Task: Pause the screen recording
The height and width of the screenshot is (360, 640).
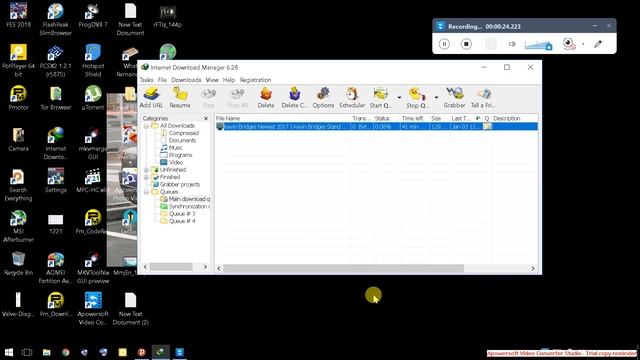Action: 444,44
